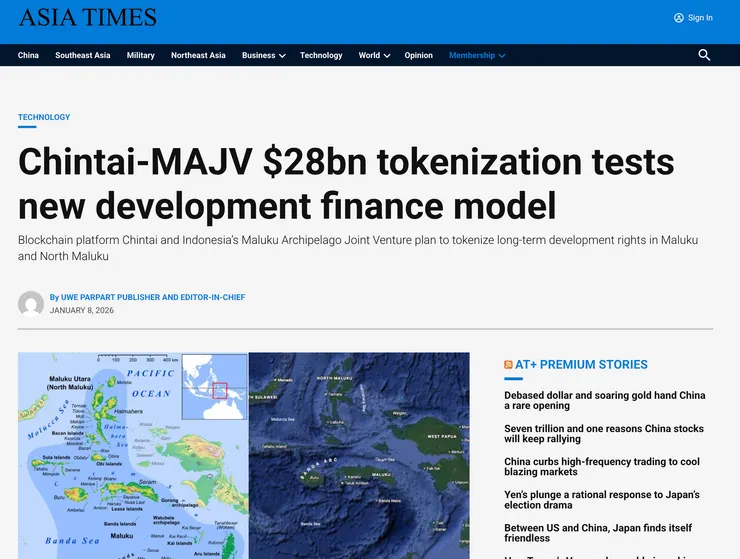Viewport: 740px width, 559px height.
Task: Open author link Uwe Parpart
Action: click(x=153, y=297)
